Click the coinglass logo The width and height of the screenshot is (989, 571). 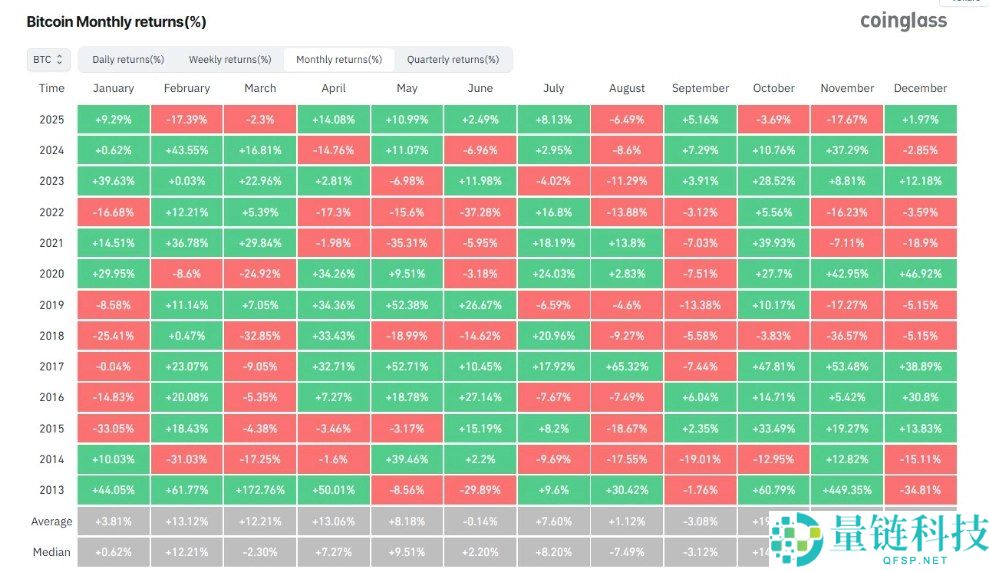click(x=903, y=21)
